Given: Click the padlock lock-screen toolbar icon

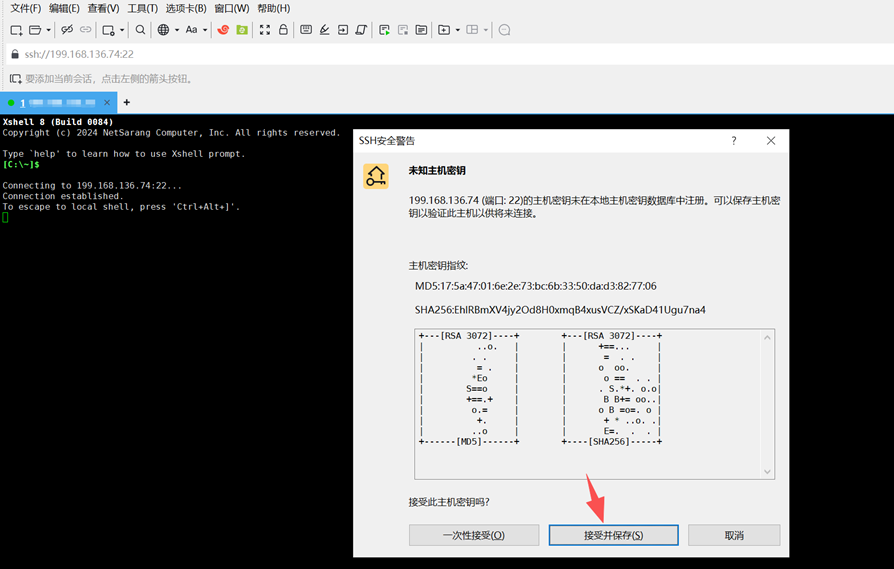Looking at the screenshot, I should pos(283,30).
